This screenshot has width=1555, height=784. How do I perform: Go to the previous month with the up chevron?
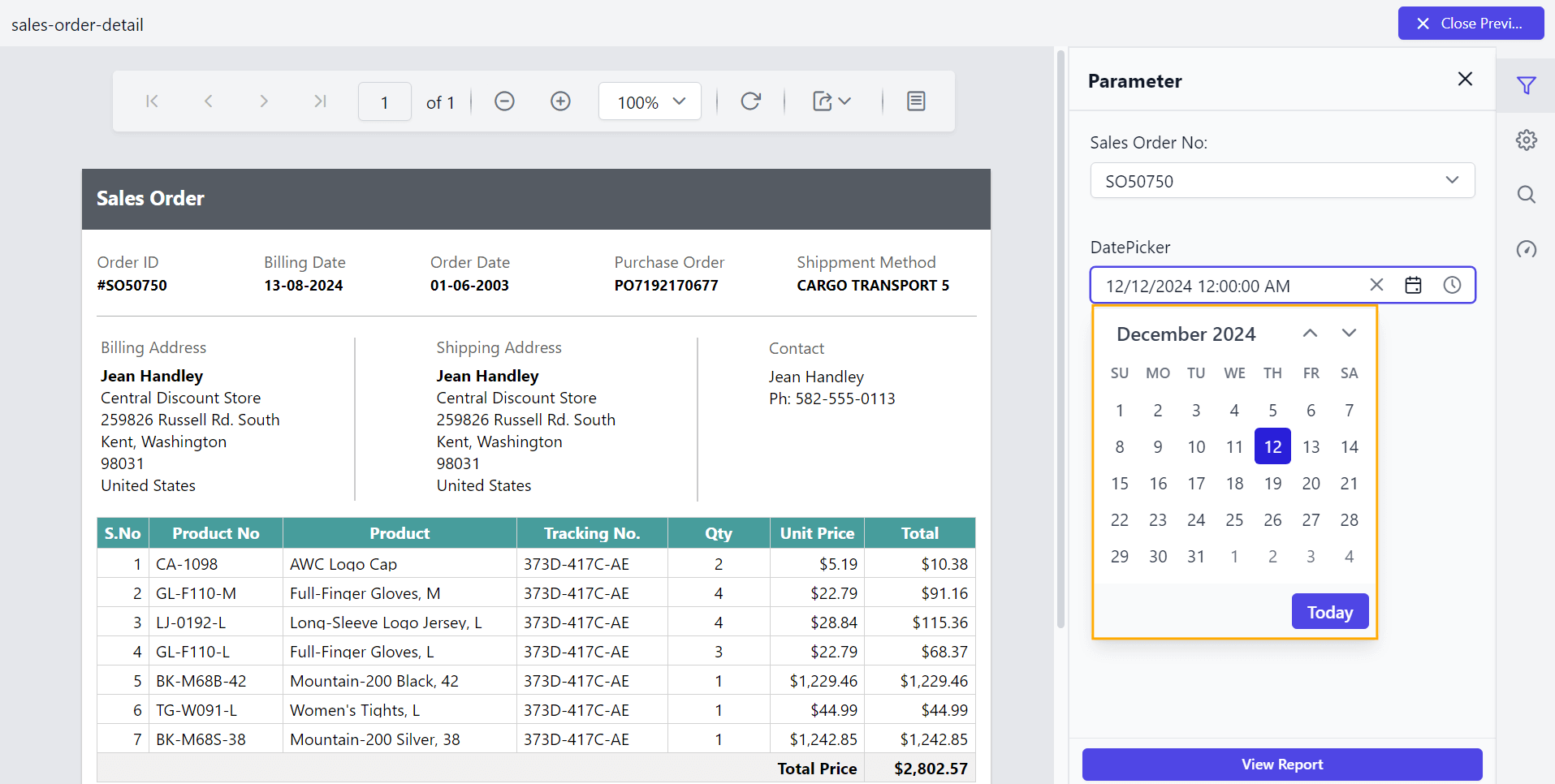tap(1309, 333)
